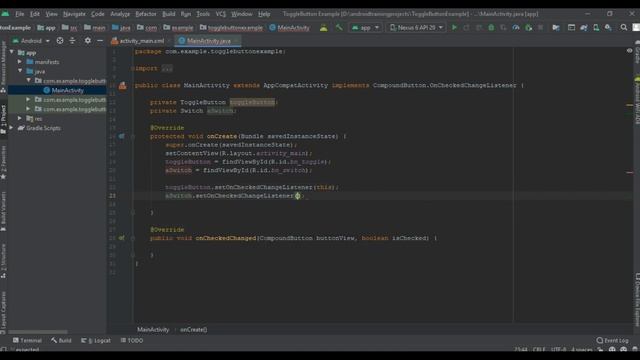Viewport: 640px width, 360px height.
Task: Click the class gutter icon beside MainActivity declaration
Action: click(122, 85)
